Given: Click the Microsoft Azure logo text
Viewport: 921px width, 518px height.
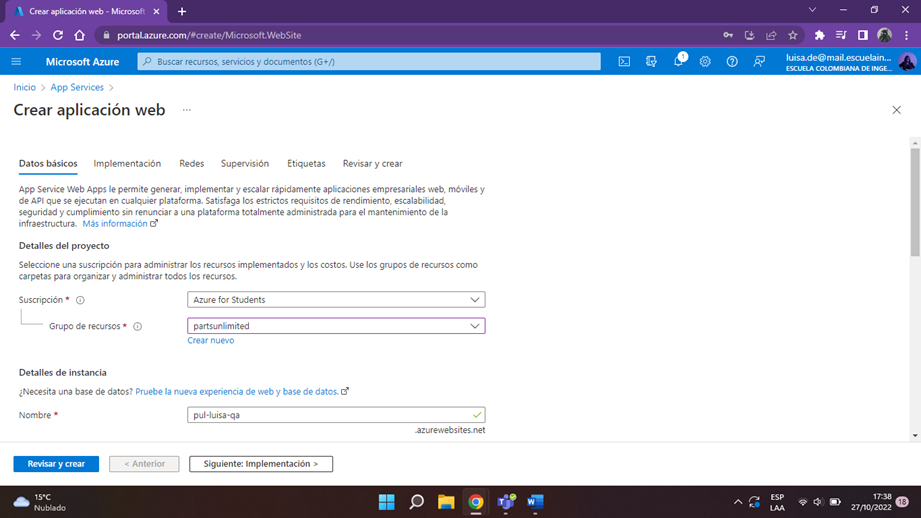Looking at the screenshot, I should pyautogui.click(x=82, y=62).
